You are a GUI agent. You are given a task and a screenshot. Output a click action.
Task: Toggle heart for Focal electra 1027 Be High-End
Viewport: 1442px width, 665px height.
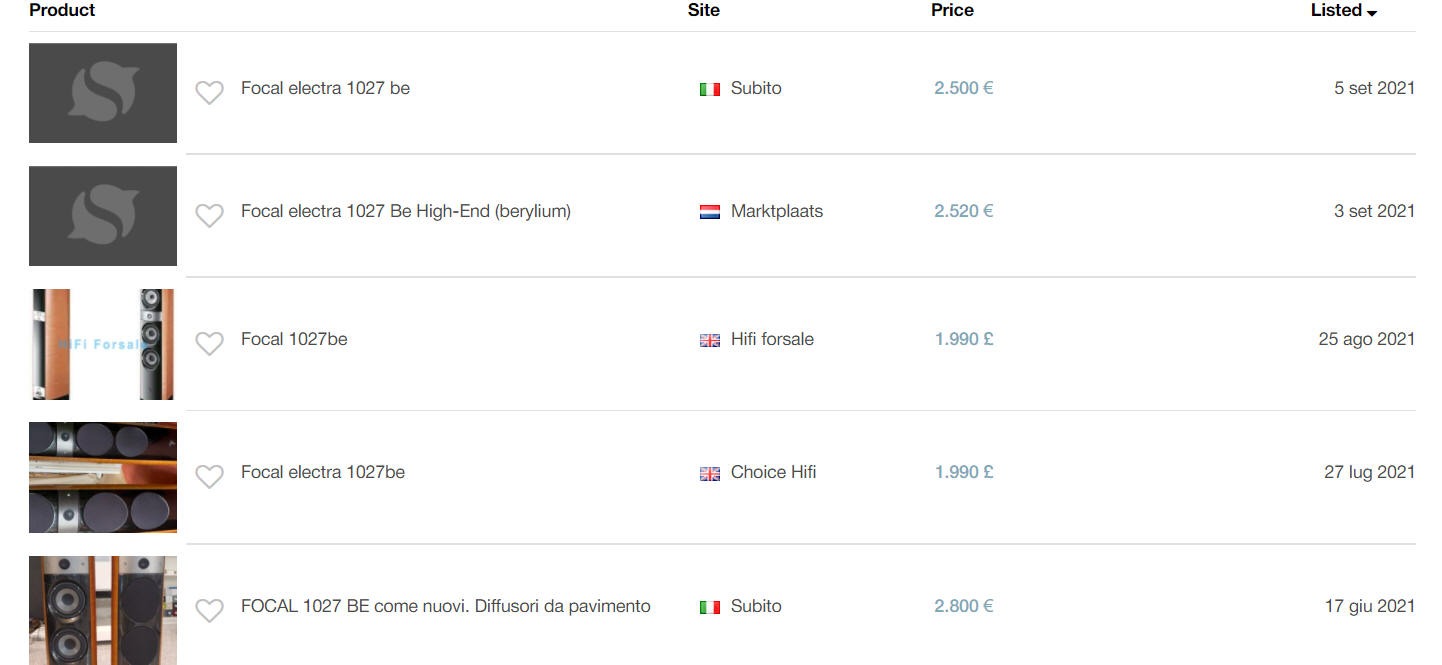pos(209,215)
